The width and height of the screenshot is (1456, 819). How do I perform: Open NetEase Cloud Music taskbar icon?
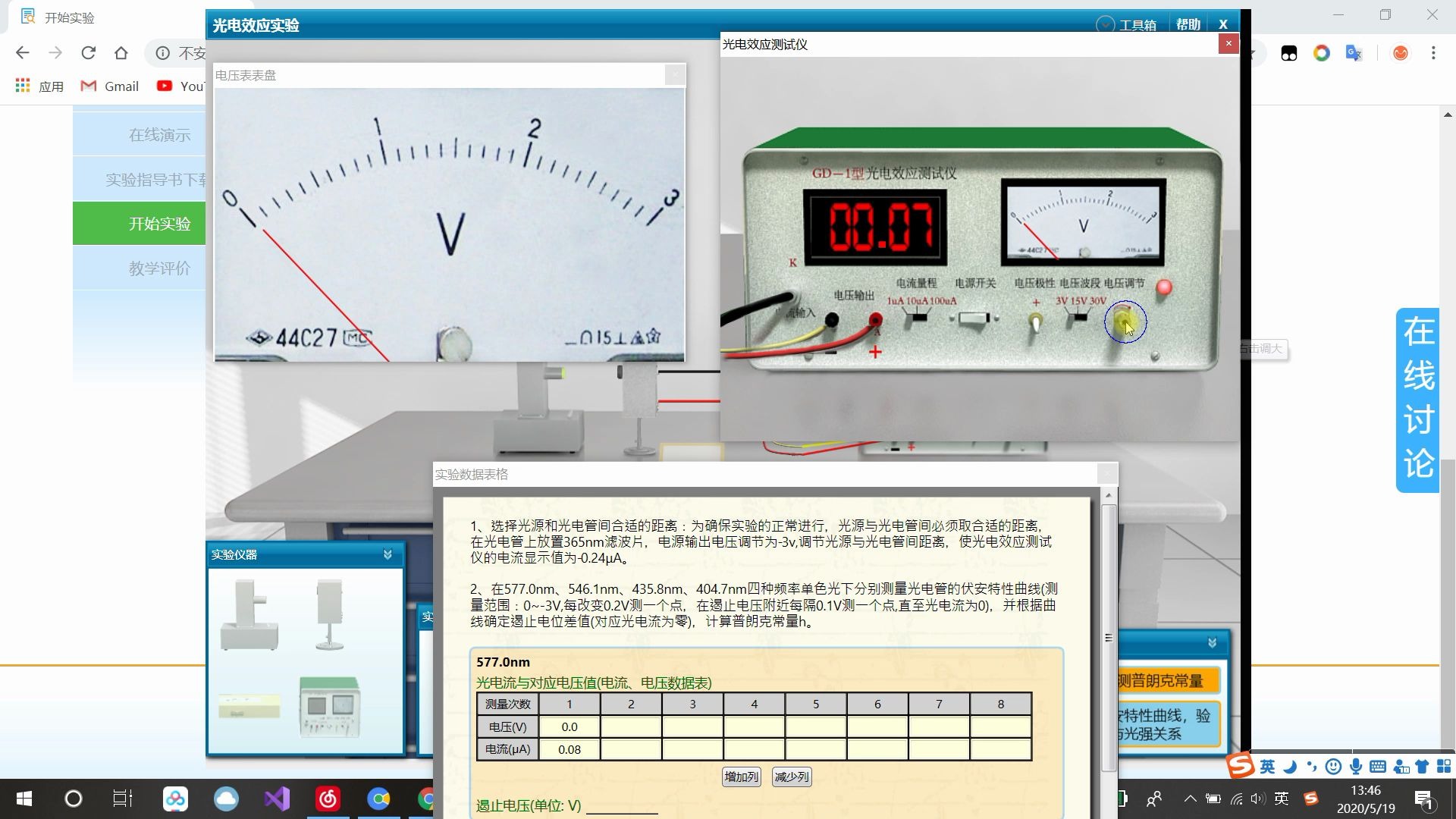click(x=328, y=799)
